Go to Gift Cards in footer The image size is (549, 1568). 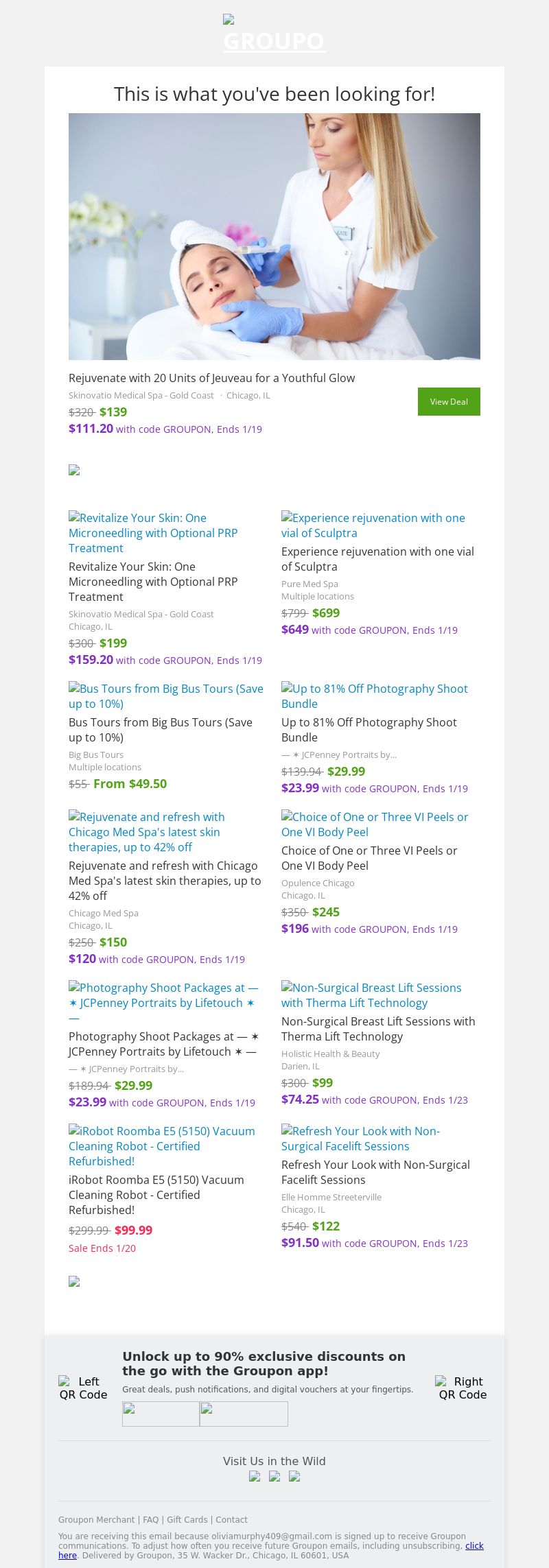pyautogui.click(x=187, y=1519)
